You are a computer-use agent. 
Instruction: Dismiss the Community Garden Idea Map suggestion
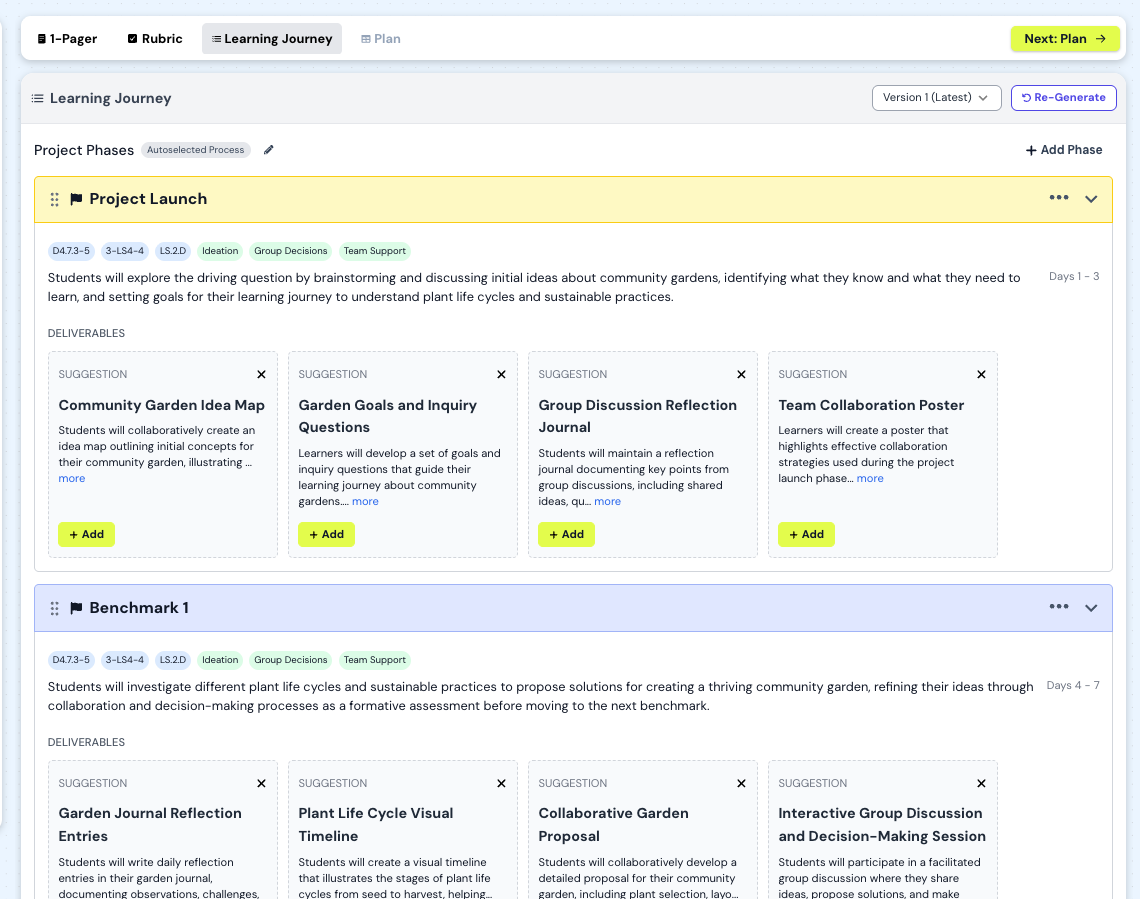(x=261, y=374)
